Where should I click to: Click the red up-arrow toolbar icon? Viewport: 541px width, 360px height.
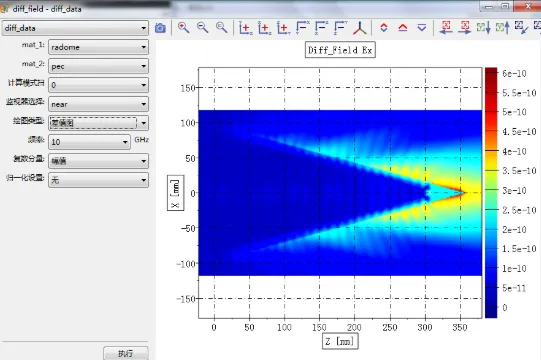pos(403,28)
